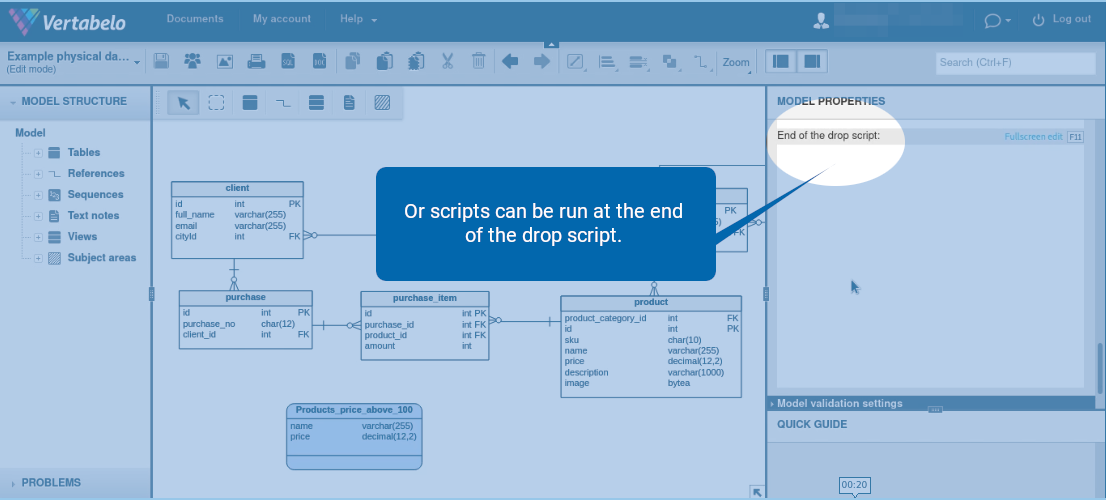This screenshot has height=500, width=1106.
Task: Collapse the Model Structure panel
Action: 13,102
